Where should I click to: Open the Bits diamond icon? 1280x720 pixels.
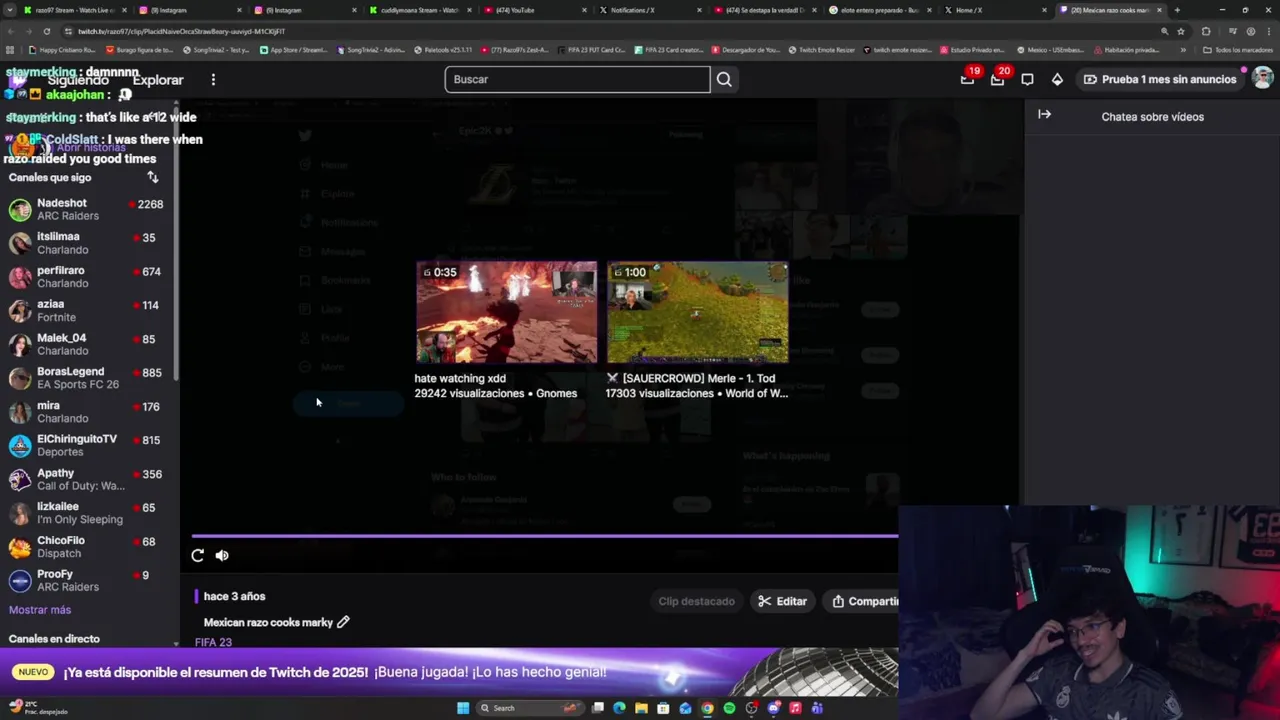1057,79
